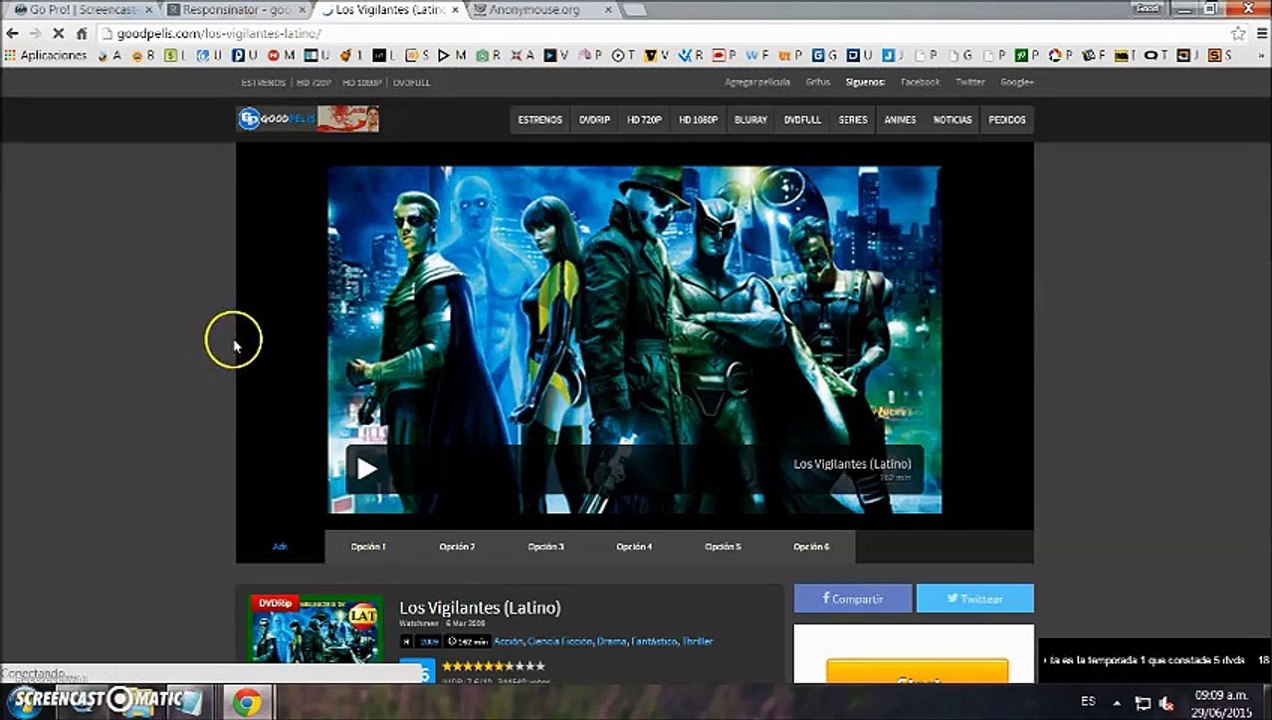
Task: Rate the movie using the star rating
Action: pyautogui.click(x=493, y=666)
